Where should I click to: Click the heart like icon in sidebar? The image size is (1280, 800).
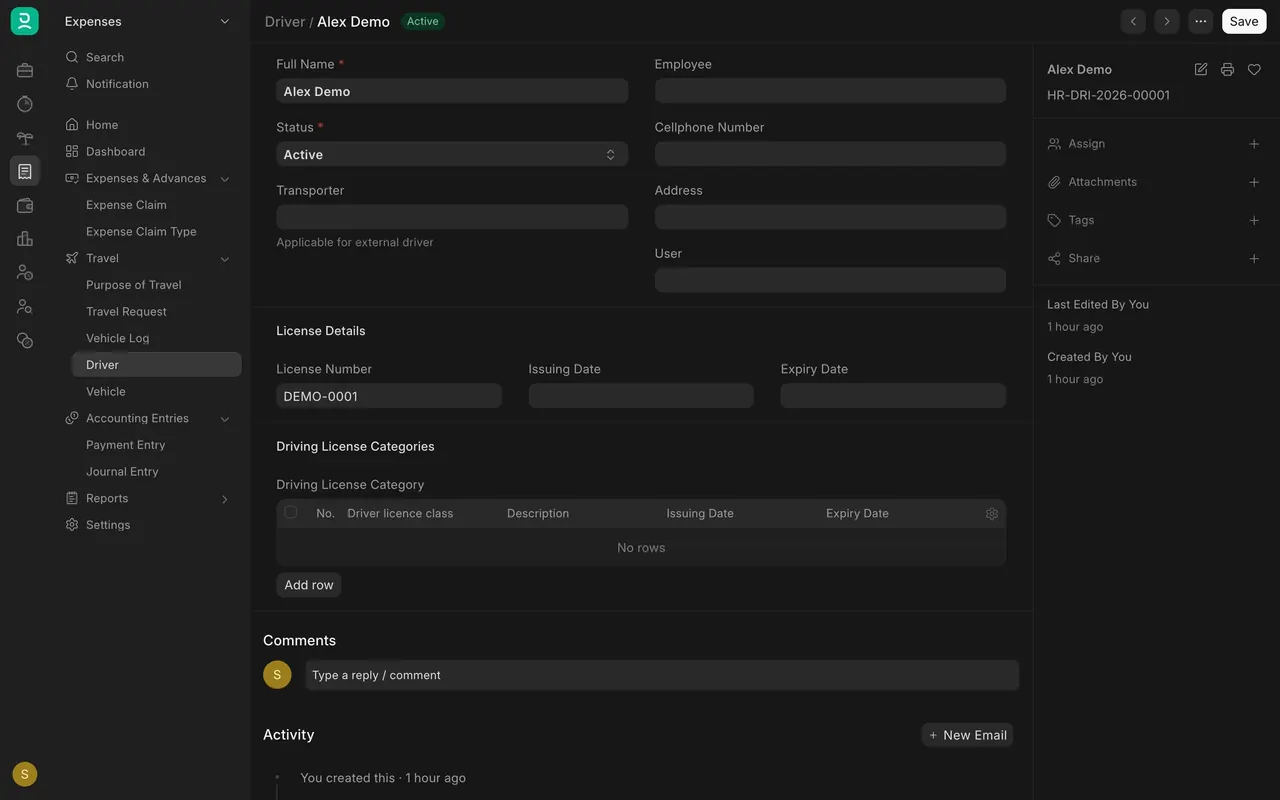click(x=1254, y=69)
